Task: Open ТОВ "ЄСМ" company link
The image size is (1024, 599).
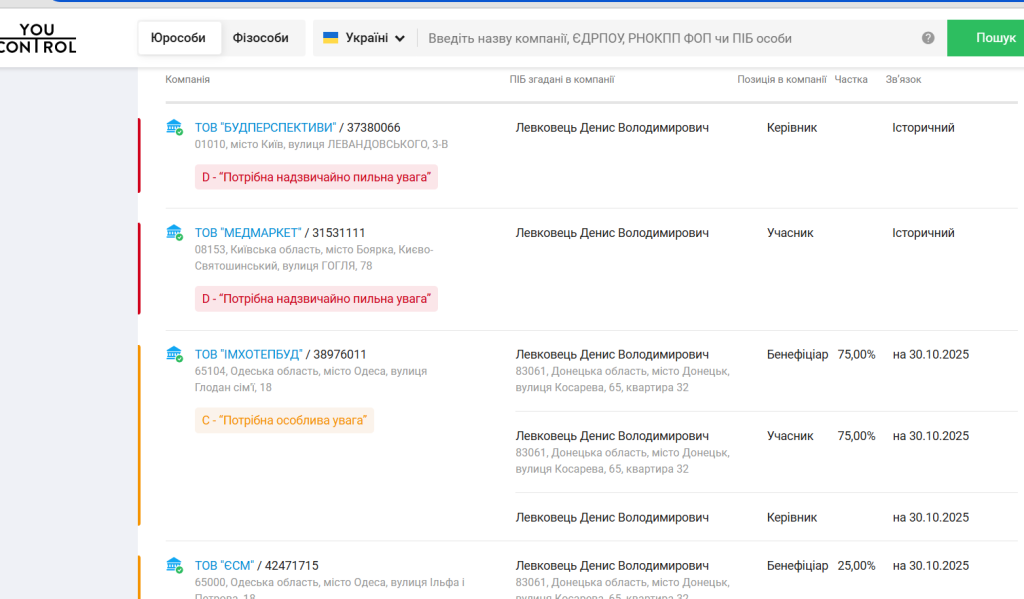Action: pos(224,566)
